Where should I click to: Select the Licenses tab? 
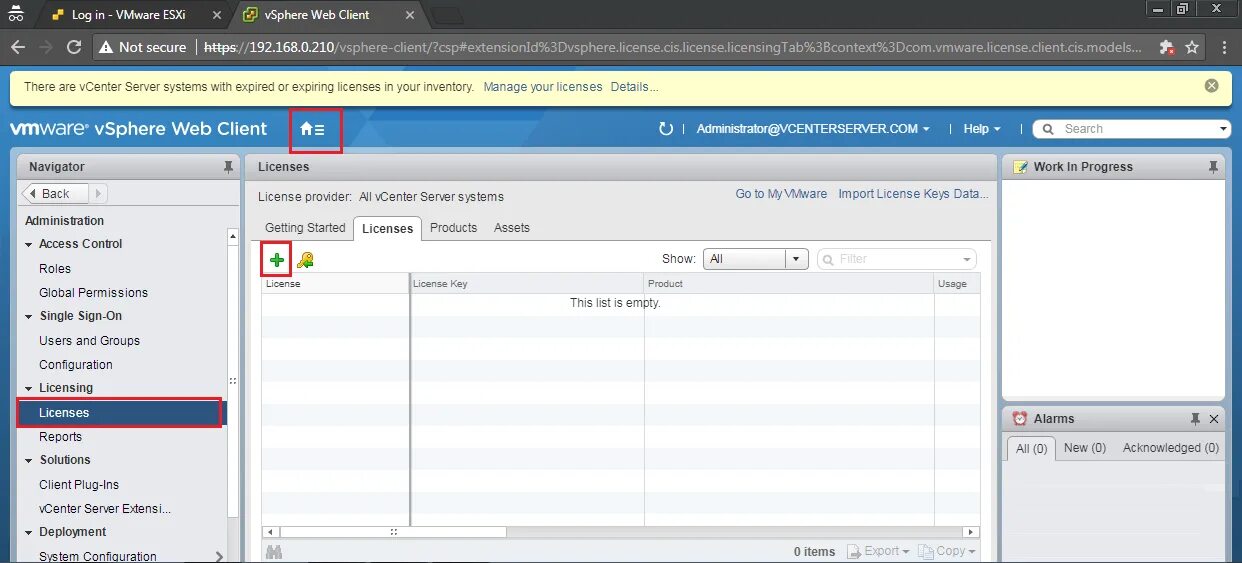click(x=387, y=229)
